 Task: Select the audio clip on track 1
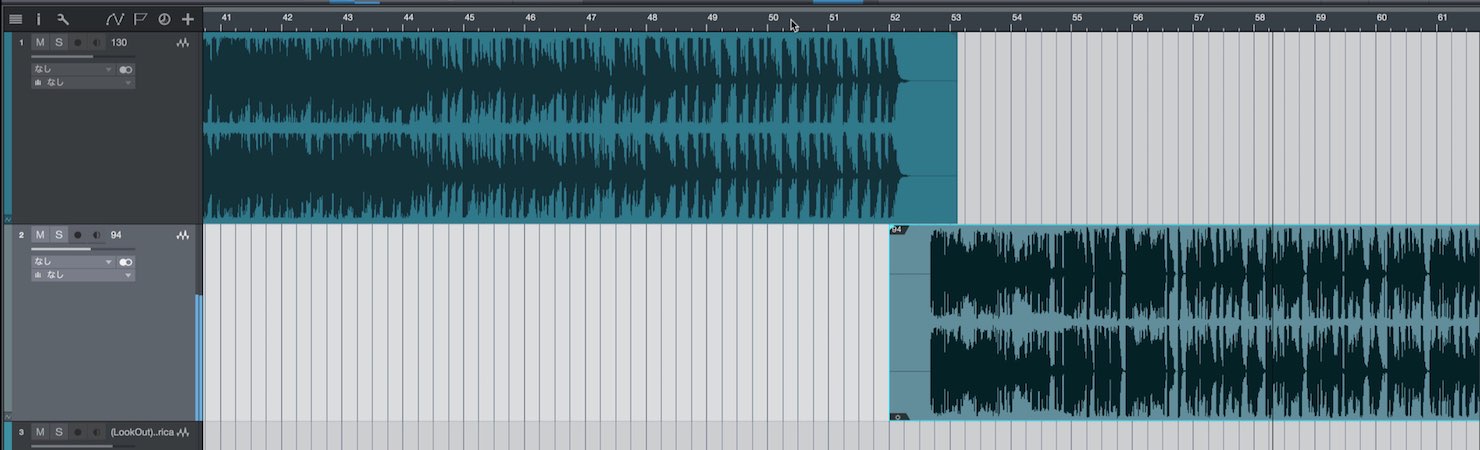[580, 128]
